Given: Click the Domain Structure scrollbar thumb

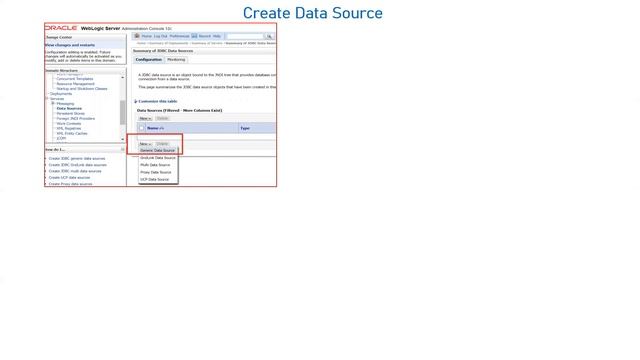Looking at the screenshot, I should click(122, 112).
